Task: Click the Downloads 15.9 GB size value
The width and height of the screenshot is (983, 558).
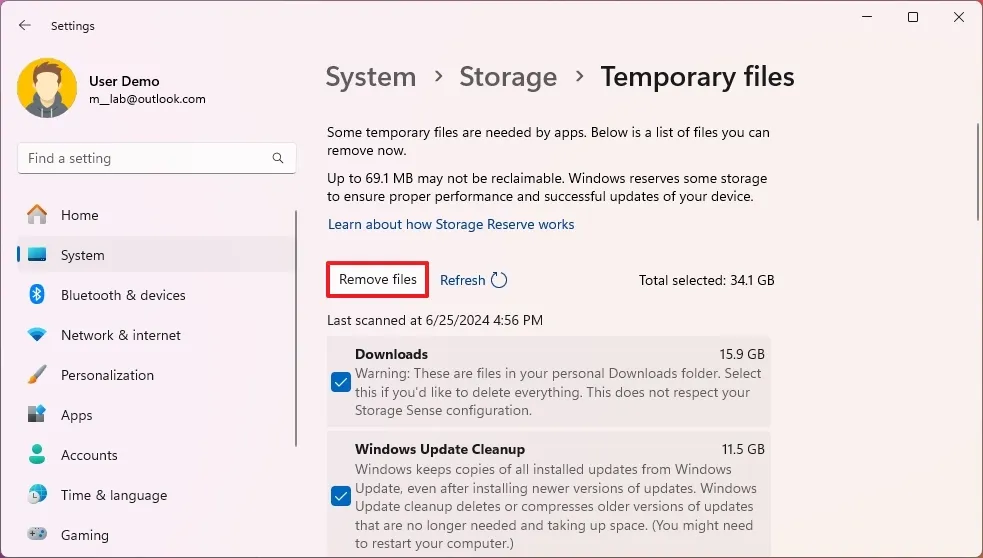Action: [742, 354]
